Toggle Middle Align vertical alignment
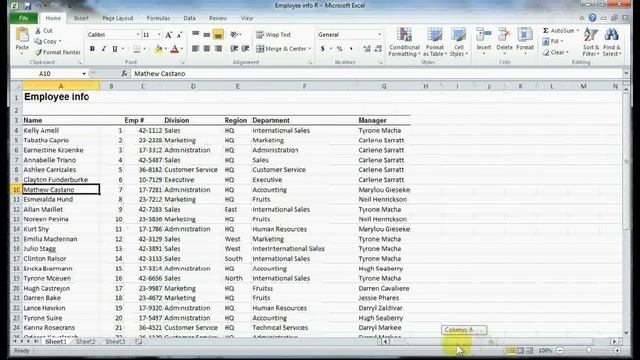 coord(207,35)
